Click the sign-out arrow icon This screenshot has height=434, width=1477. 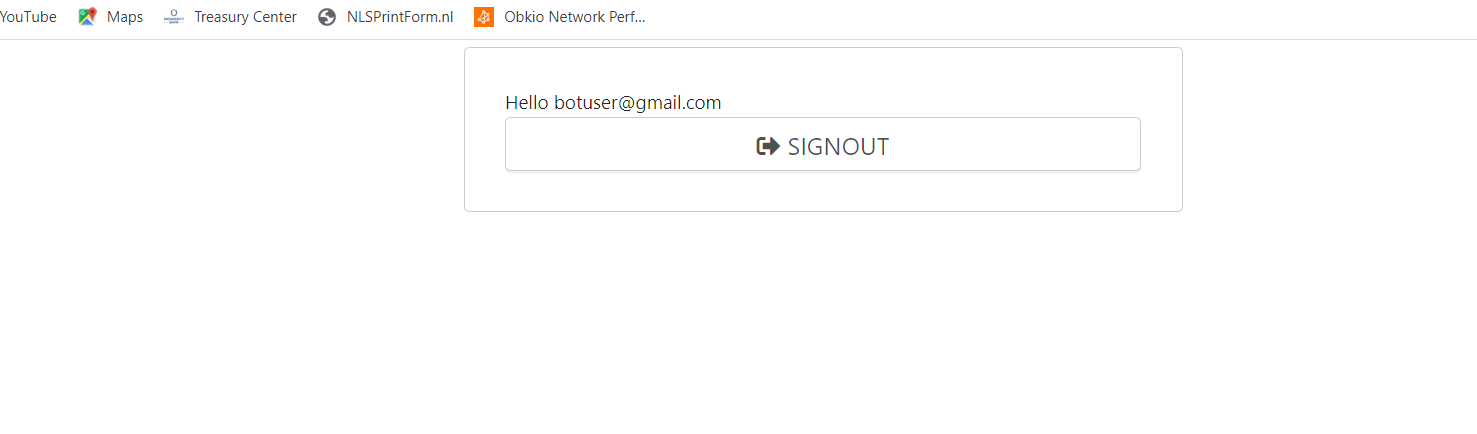[x=768, y=146]
